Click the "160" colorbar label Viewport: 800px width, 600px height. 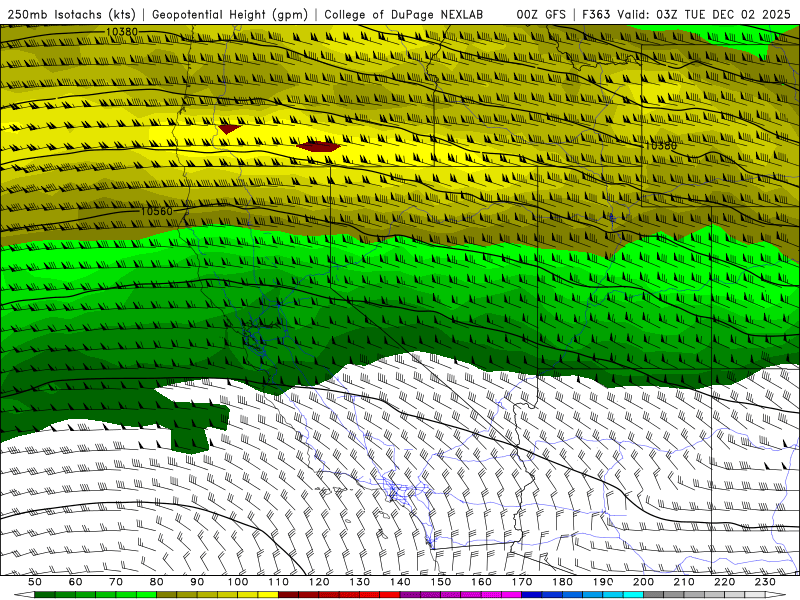(x=481, y=582)
